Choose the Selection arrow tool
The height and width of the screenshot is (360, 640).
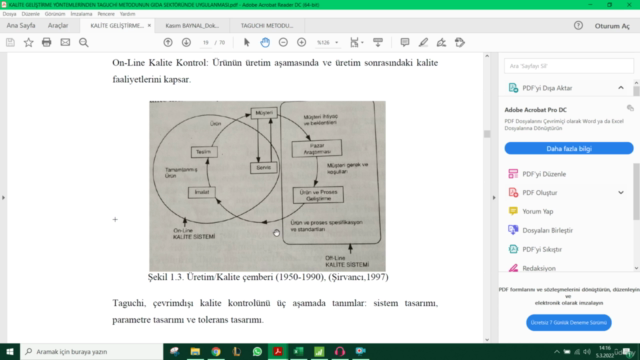click(x=247, y=42)
